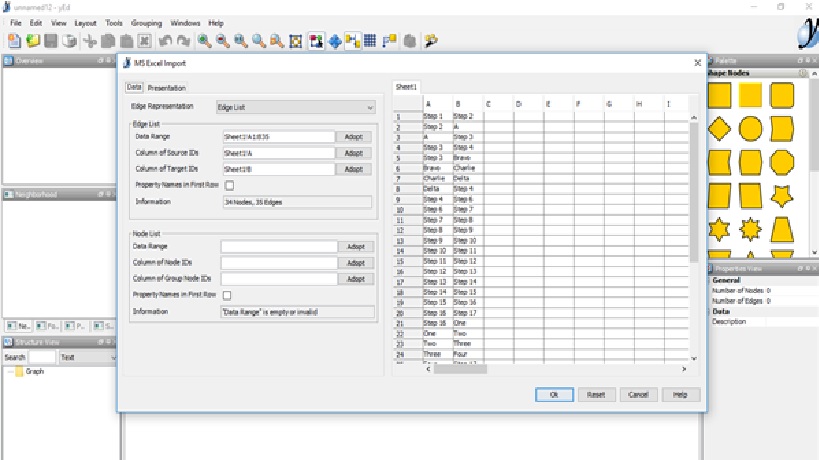This screenshot has height=460, width=819.
Task: Click the Undo arrow in toolbar
Action: 165,41
